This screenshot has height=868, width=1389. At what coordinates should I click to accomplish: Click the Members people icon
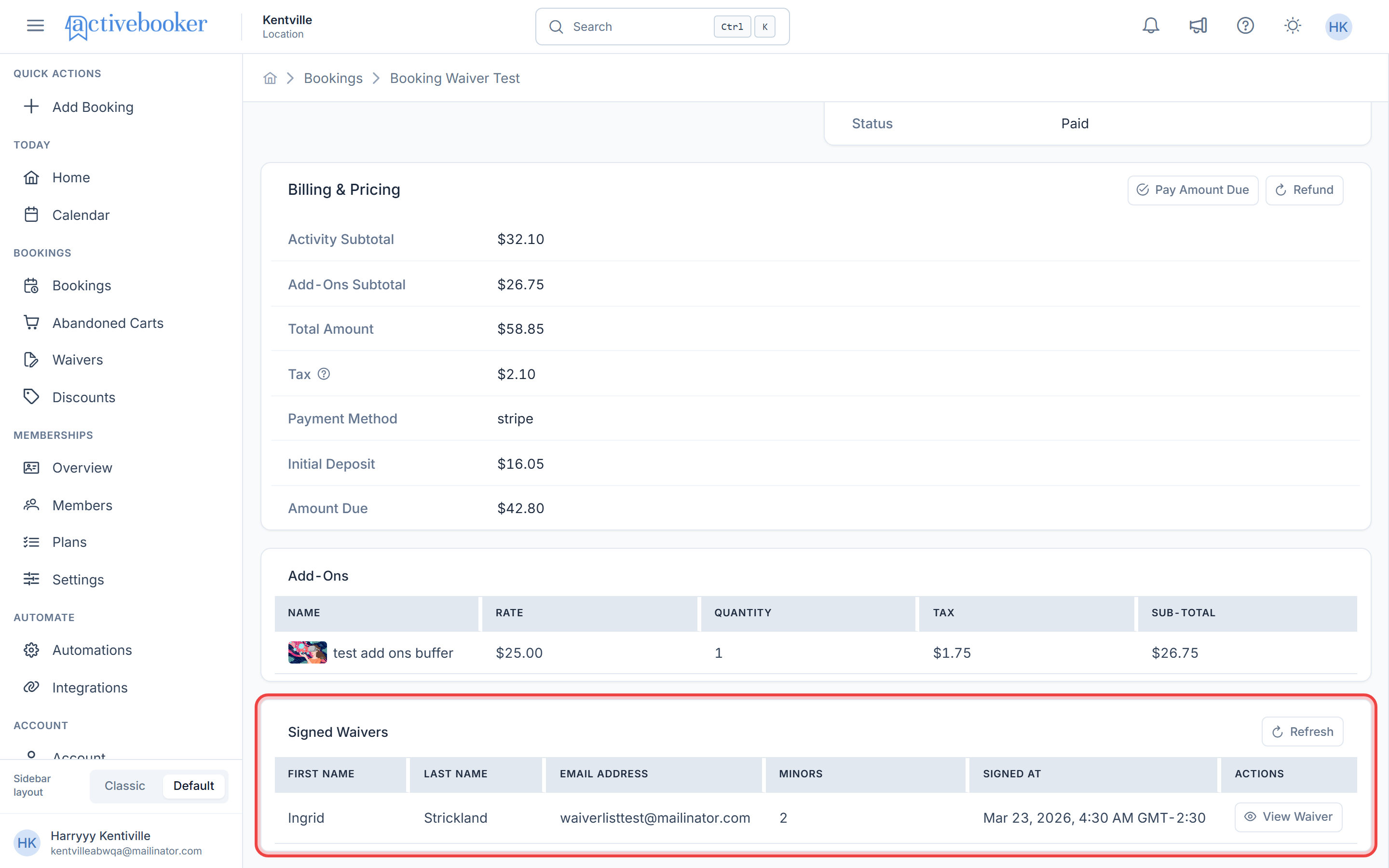pos(31,504)
